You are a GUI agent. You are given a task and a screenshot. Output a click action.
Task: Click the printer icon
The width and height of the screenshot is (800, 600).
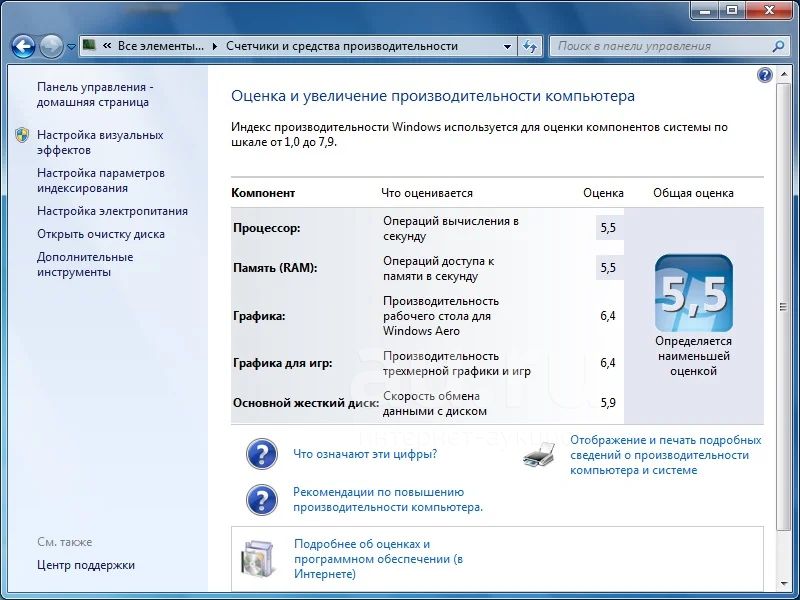539,455
